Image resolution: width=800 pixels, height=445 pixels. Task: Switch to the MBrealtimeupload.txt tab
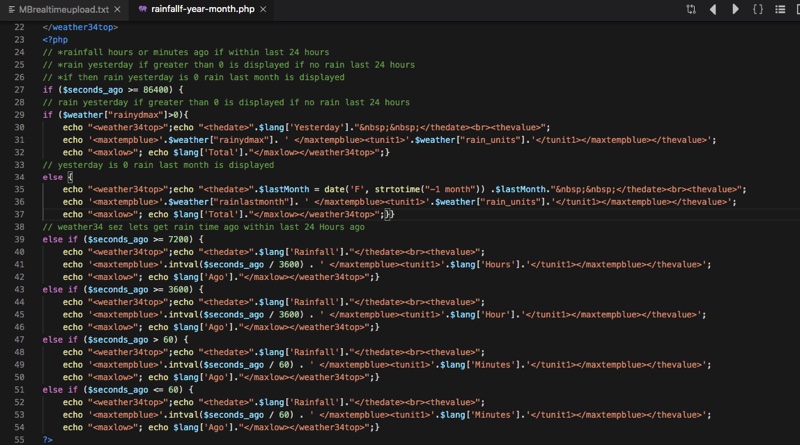pos(63,9)
